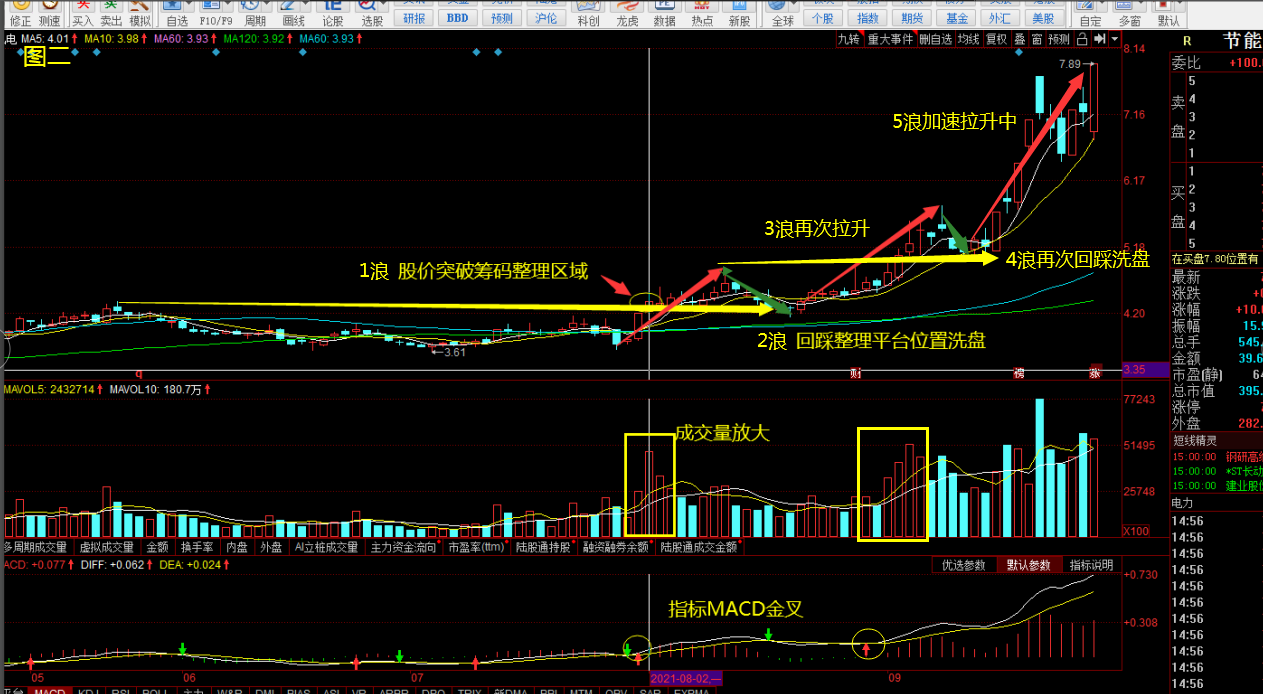This screenshot has height=694, width=1263.
Task: Click the 期货 futures button
Action: tap(911, 17)
